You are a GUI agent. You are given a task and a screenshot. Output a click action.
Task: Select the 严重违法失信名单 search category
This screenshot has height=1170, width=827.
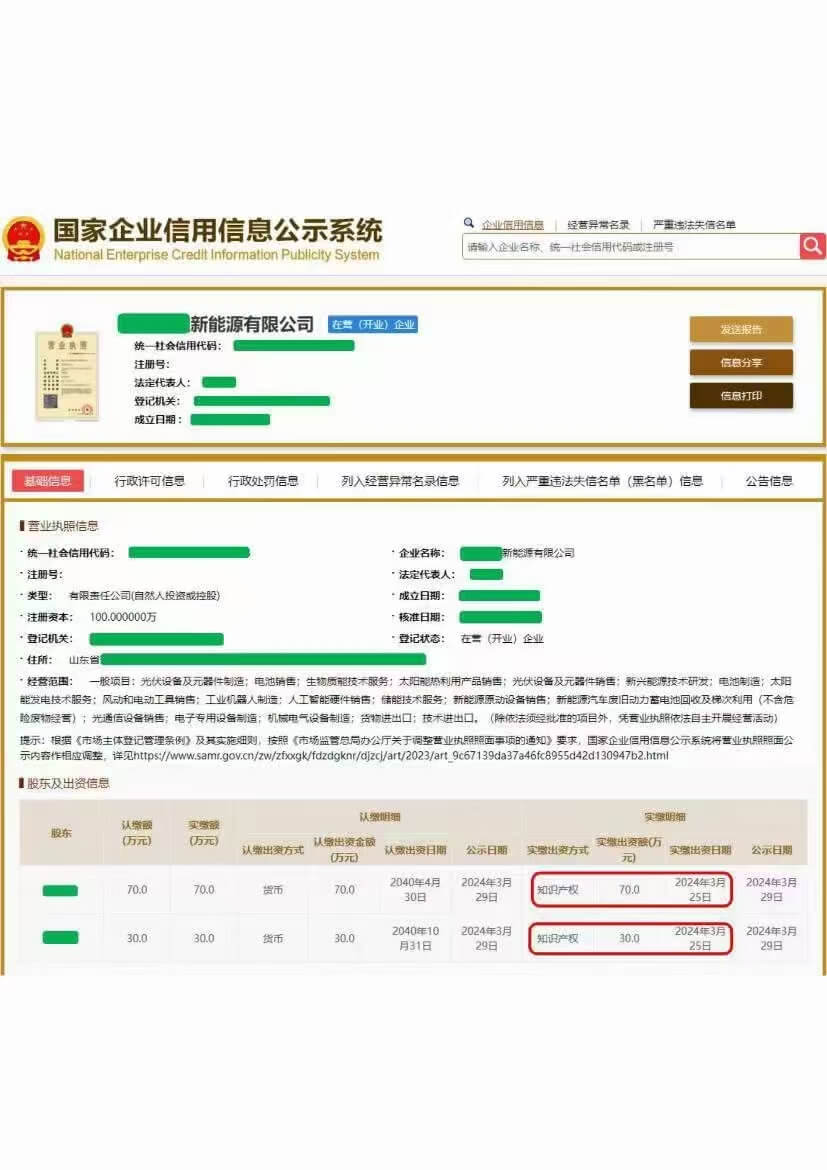(694, 225)
